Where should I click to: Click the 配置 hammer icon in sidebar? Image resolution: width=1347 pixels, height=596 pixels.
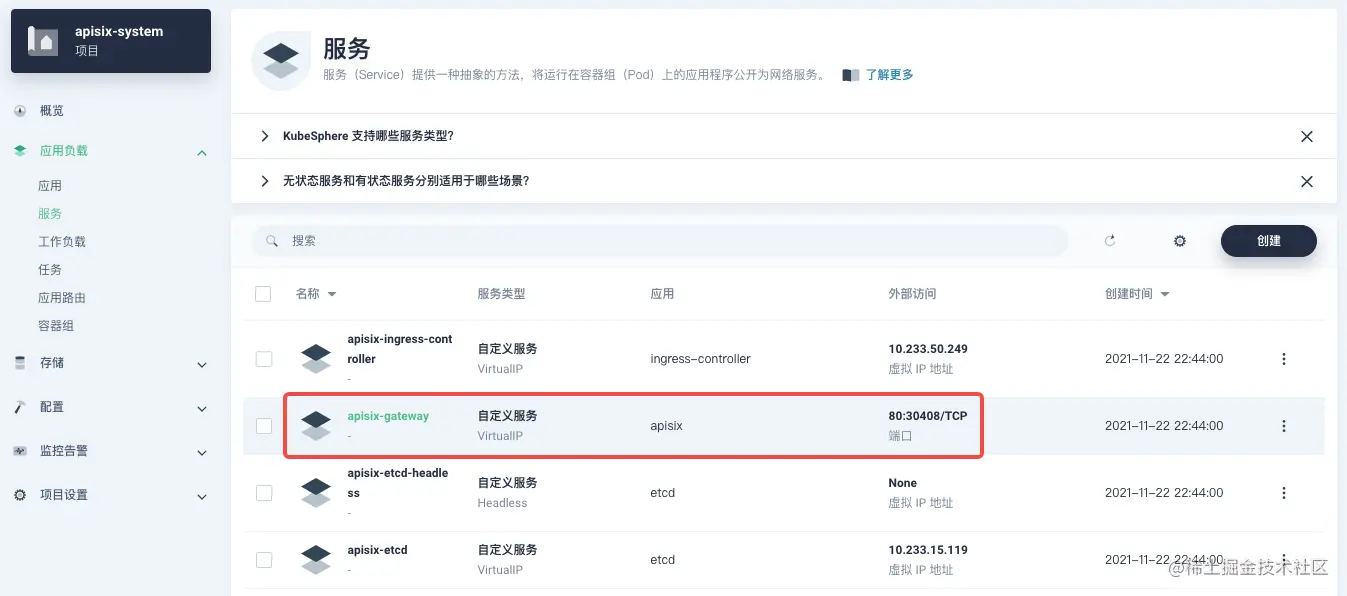click(20, 407)
